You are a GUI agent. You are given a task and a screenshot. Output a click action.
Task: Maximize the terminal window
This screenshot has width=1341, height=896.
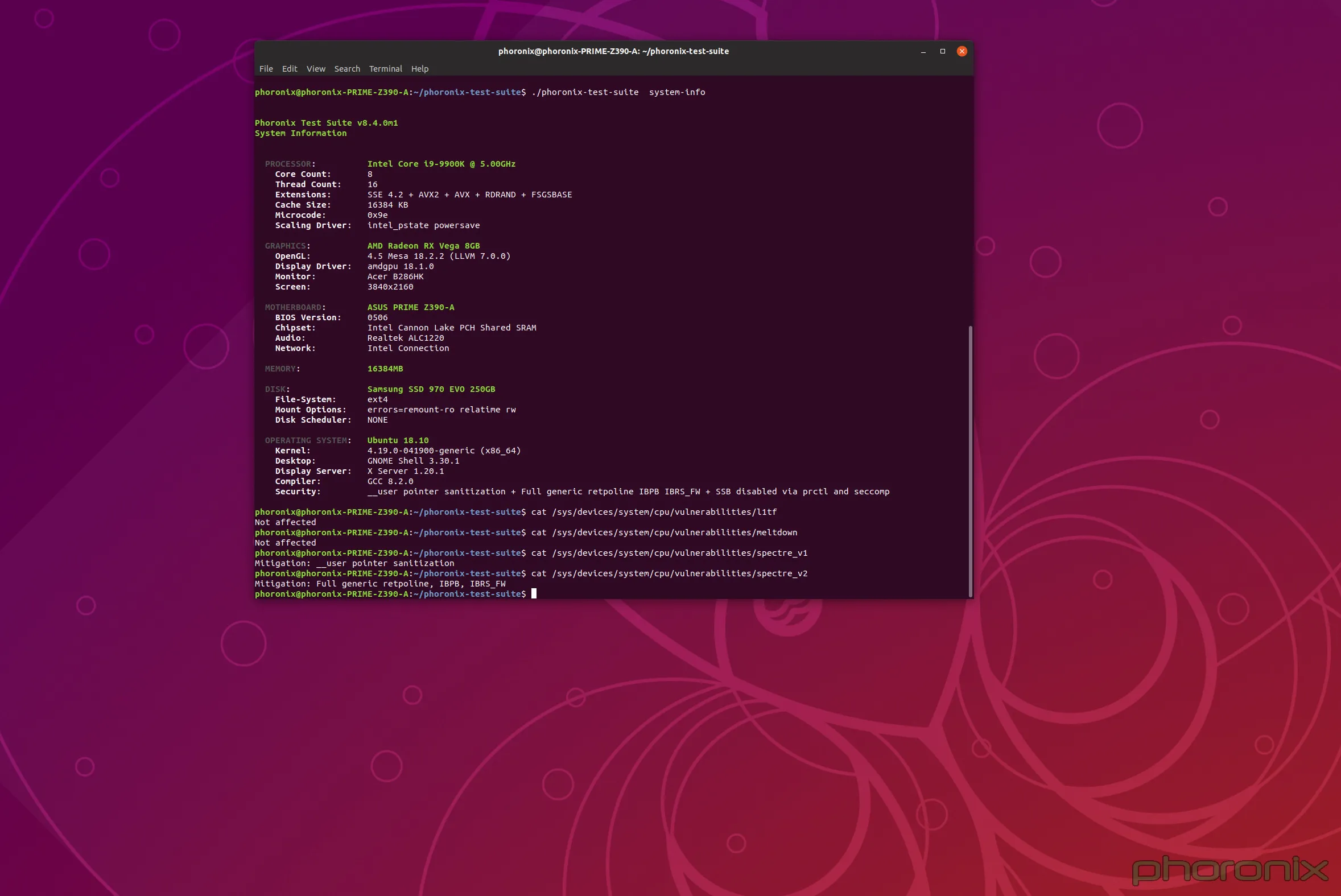click(x=942, y=51)
